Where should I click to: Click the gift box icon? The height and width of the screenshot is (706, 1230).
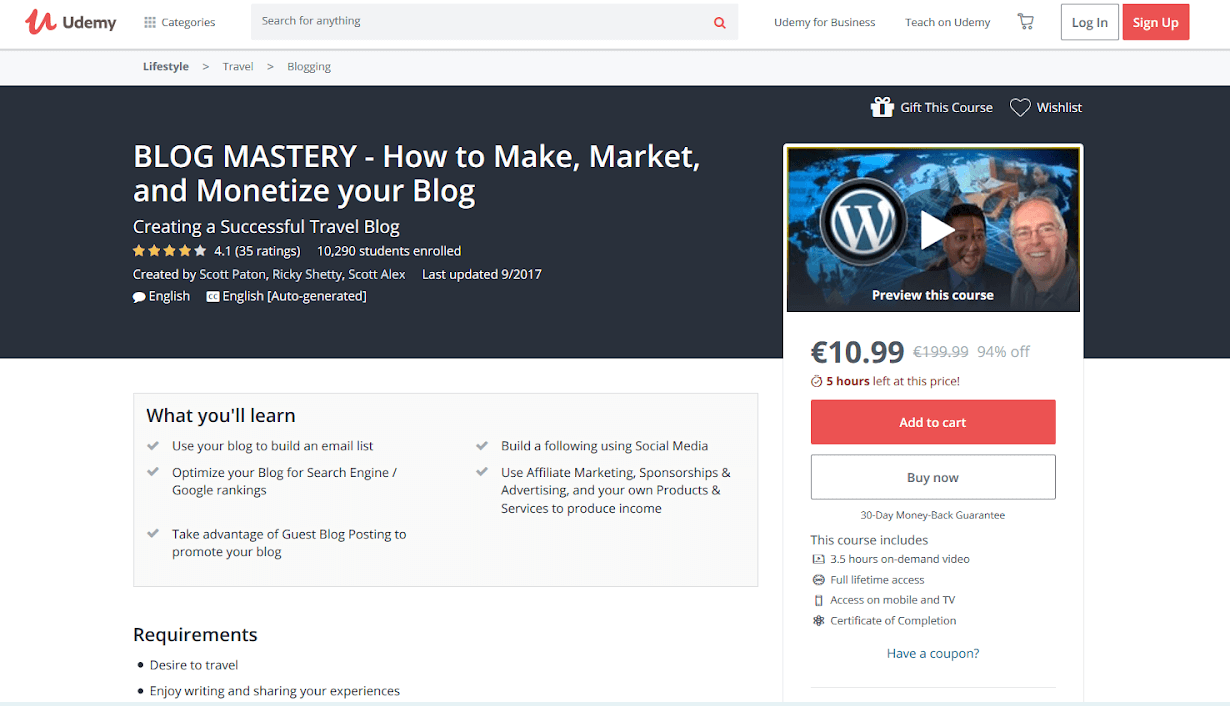(881, 108)
